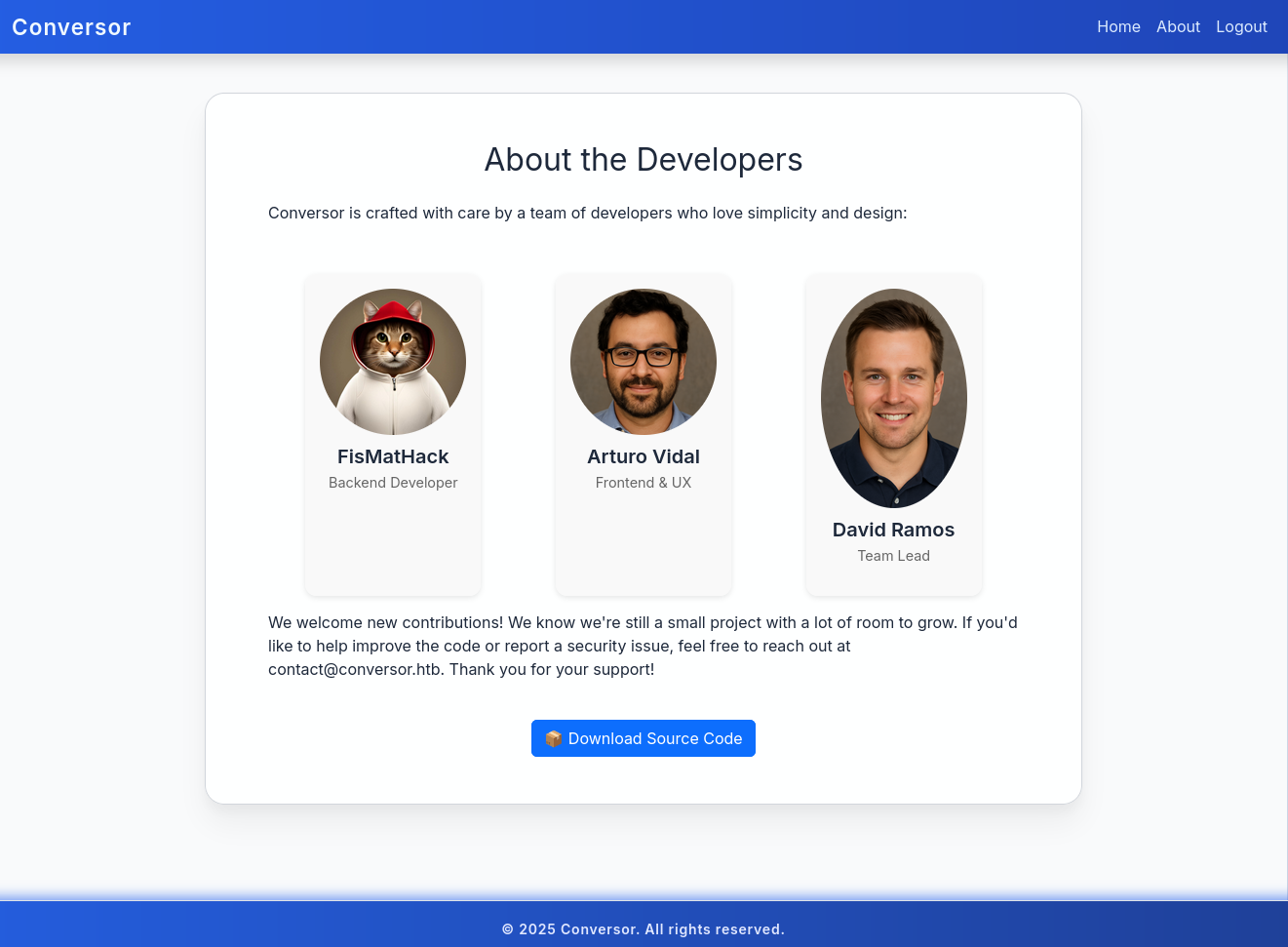Click the About the Developers heading

[x=644, y=160]
